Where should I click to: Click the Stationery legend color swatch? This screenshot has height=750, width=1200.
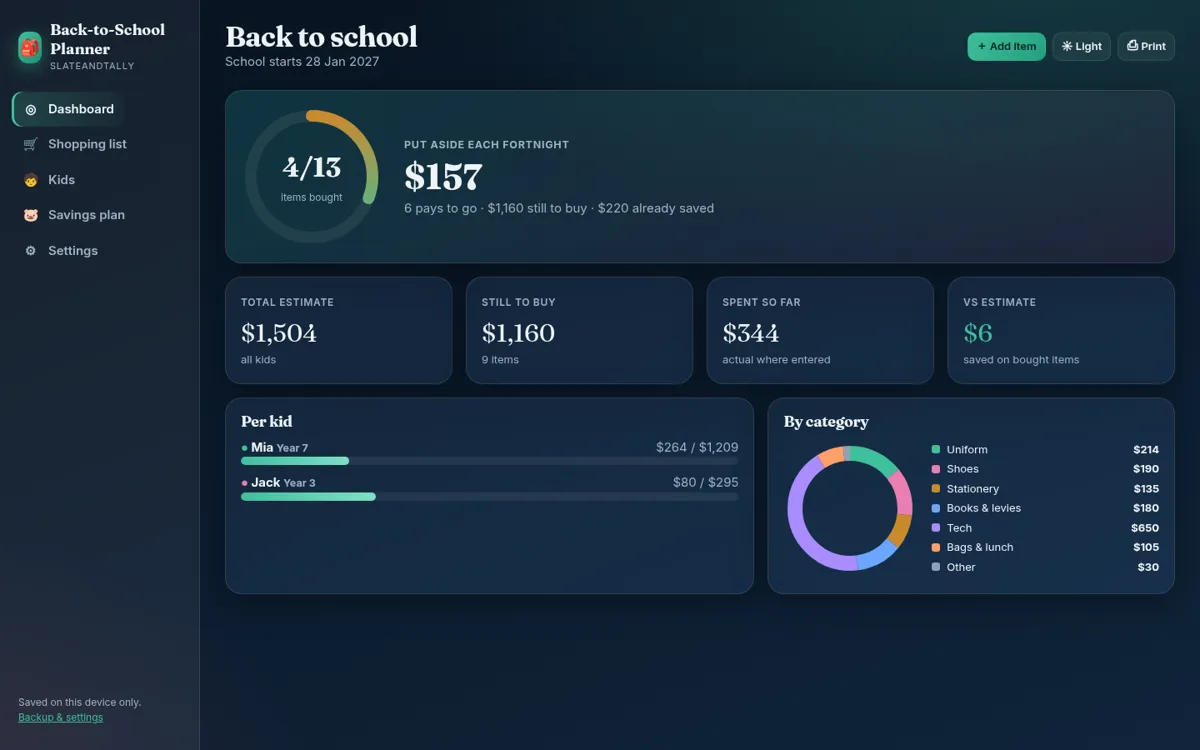[936, 489]
